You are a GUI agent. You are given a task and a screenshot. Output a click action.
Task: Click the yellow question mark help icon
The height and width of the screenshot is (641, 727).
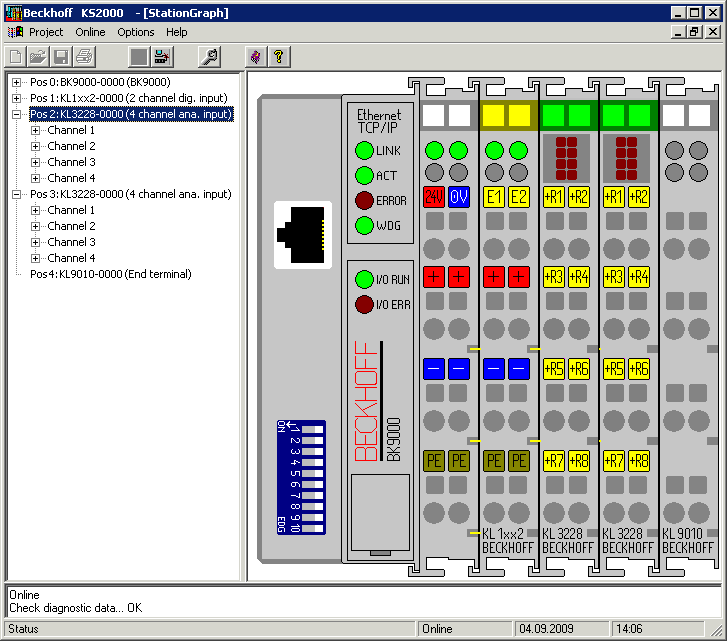pos(279,57)
